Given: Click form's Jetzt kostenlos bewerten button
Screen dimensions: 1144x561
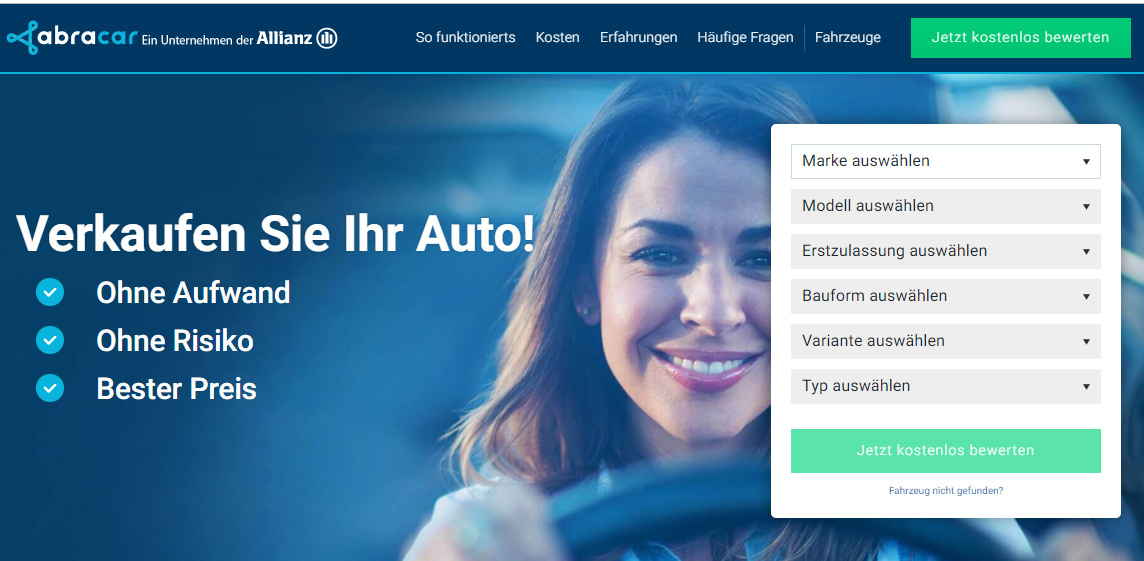Looking at the screenshot, I should tap(946, 451).
